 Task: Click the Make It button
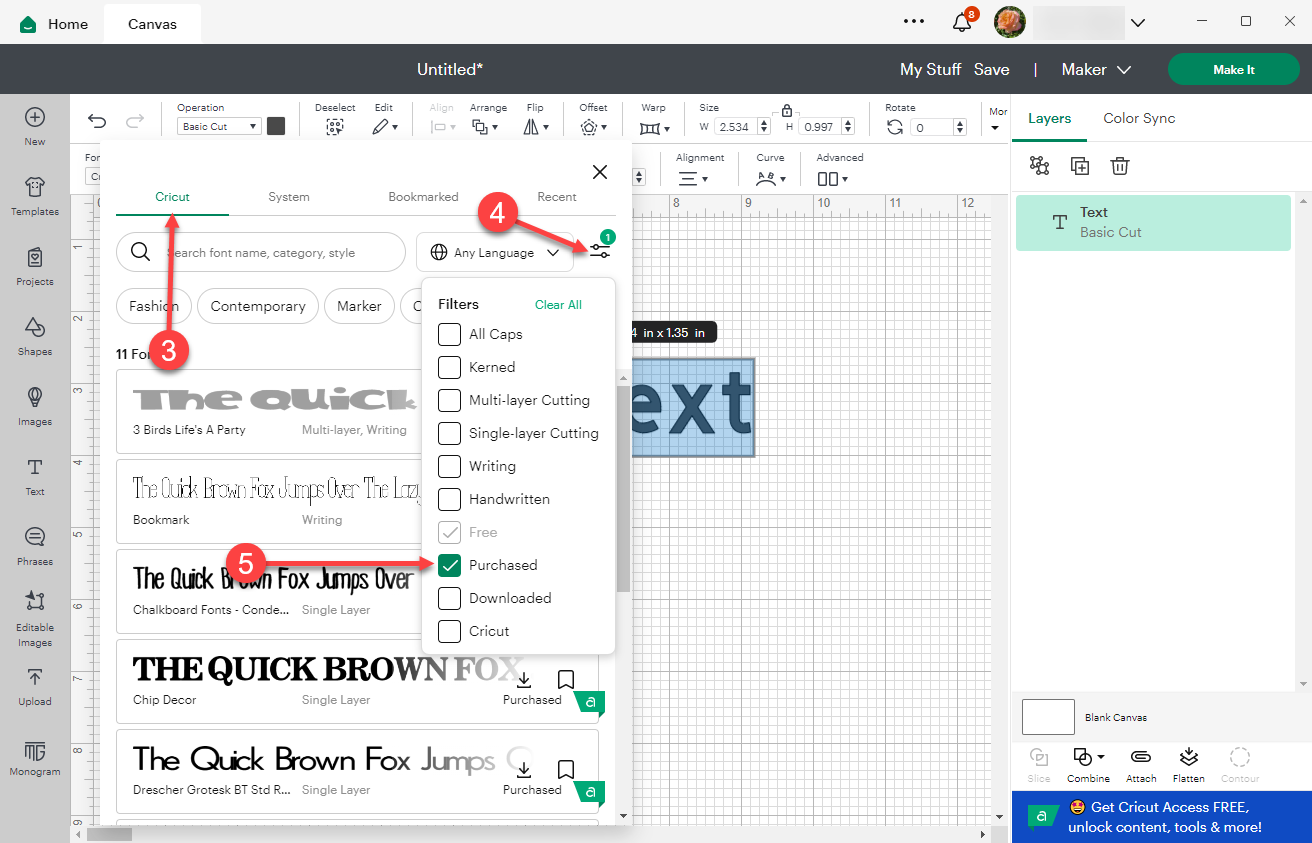click(x=1233, y=69)
